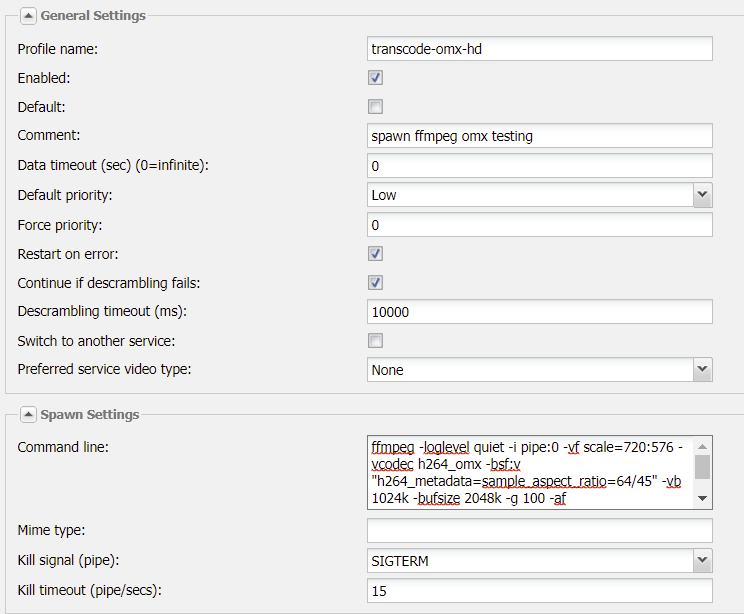
Task: Click the empty Mime type field
Action: (539, 531)
